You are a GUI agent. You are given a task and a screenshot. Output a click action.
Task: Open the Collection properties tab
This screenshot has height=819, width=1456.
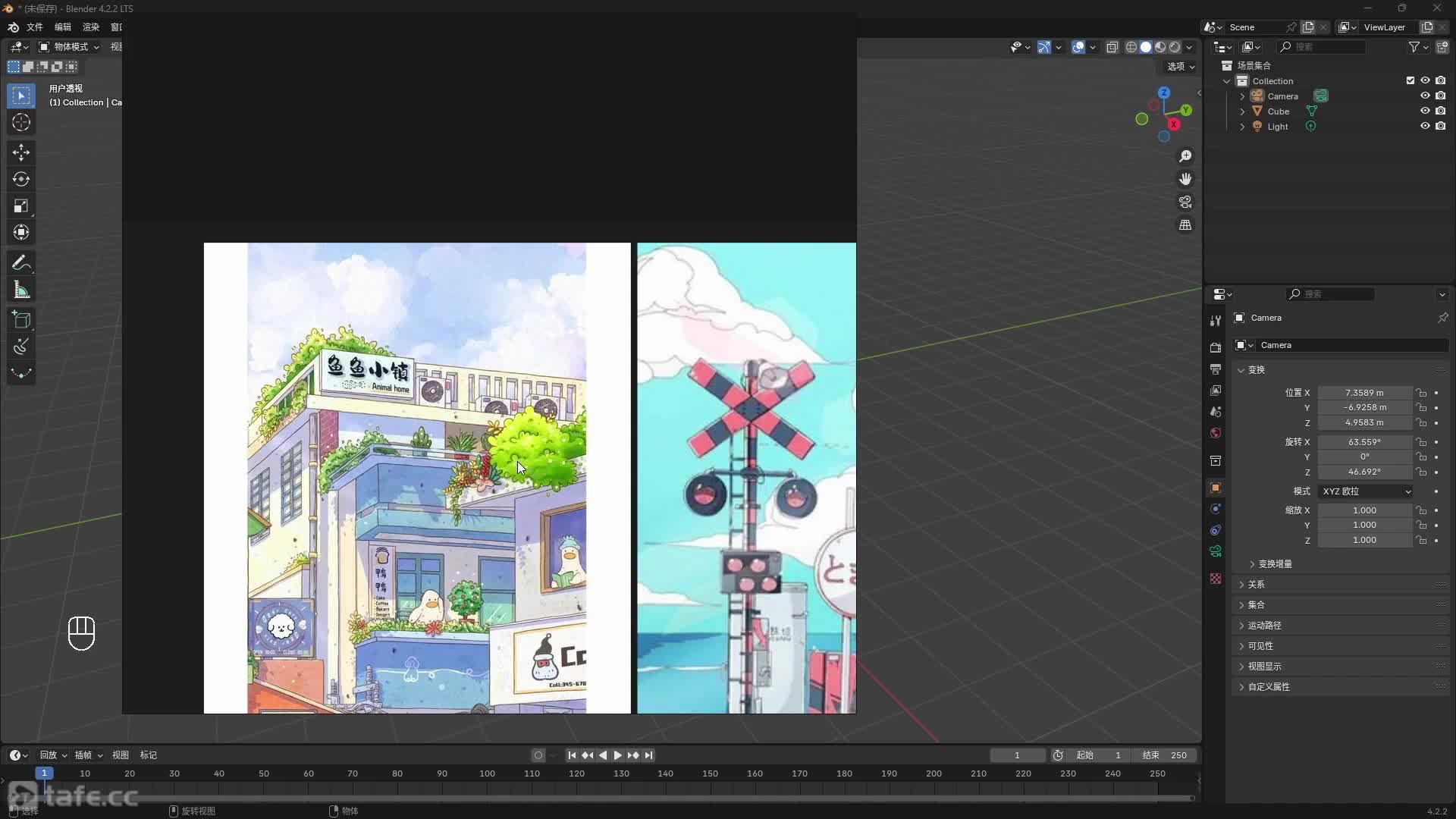(1216, 460)
